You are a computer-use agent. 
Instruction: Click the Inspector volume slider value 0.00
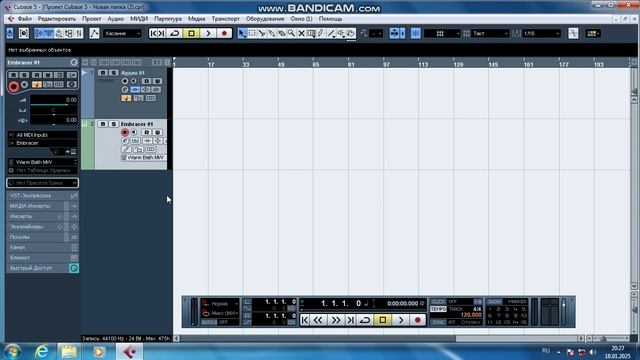[x=53, y=100]
